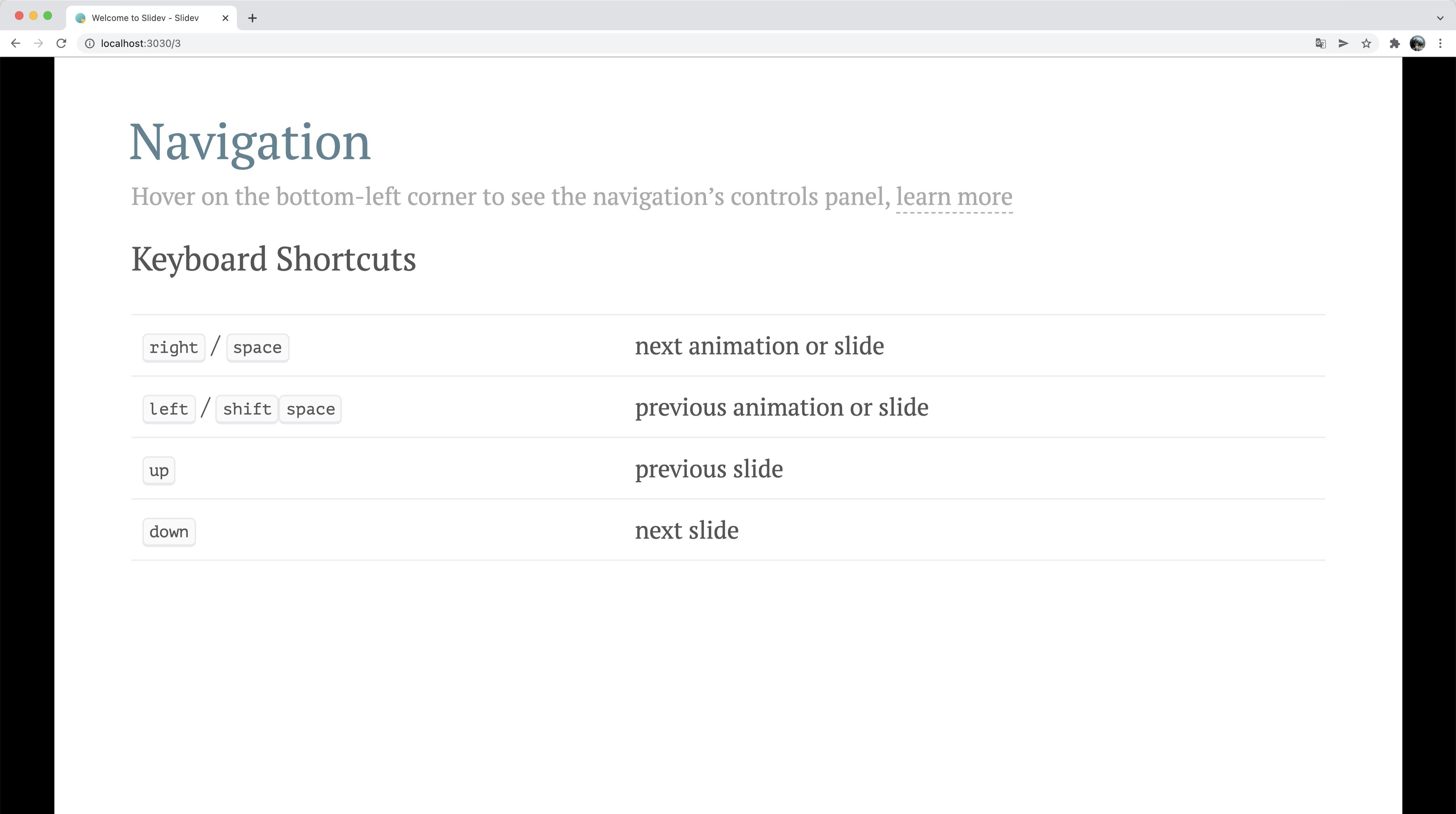Open the profile avatar menu
The width and height of the screenshot is (1456, 814).
point(1417,43)
